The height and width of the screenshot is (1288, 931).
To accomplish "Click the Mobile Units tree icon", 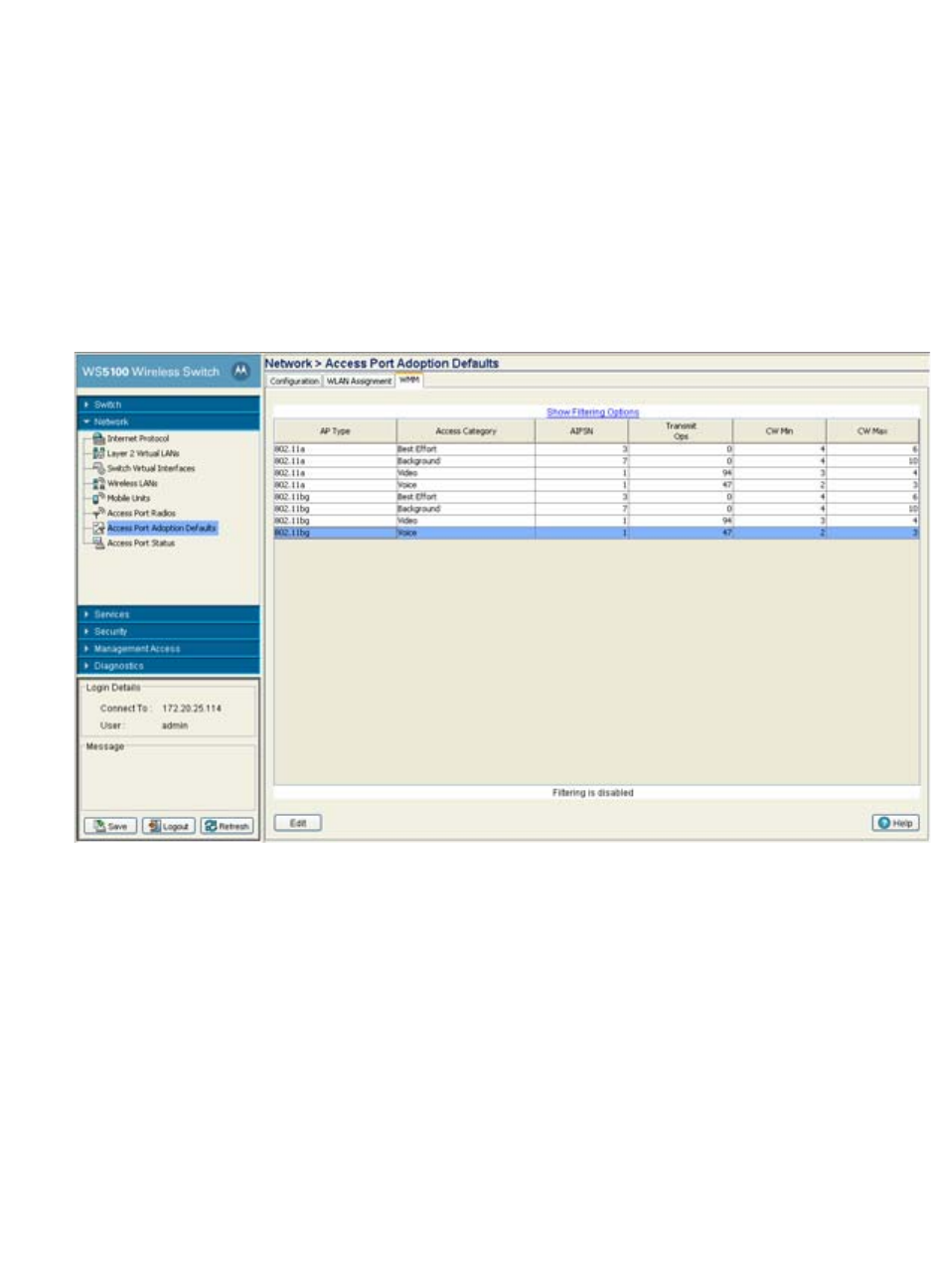I will pyautogui.click(x=98, y=498).
